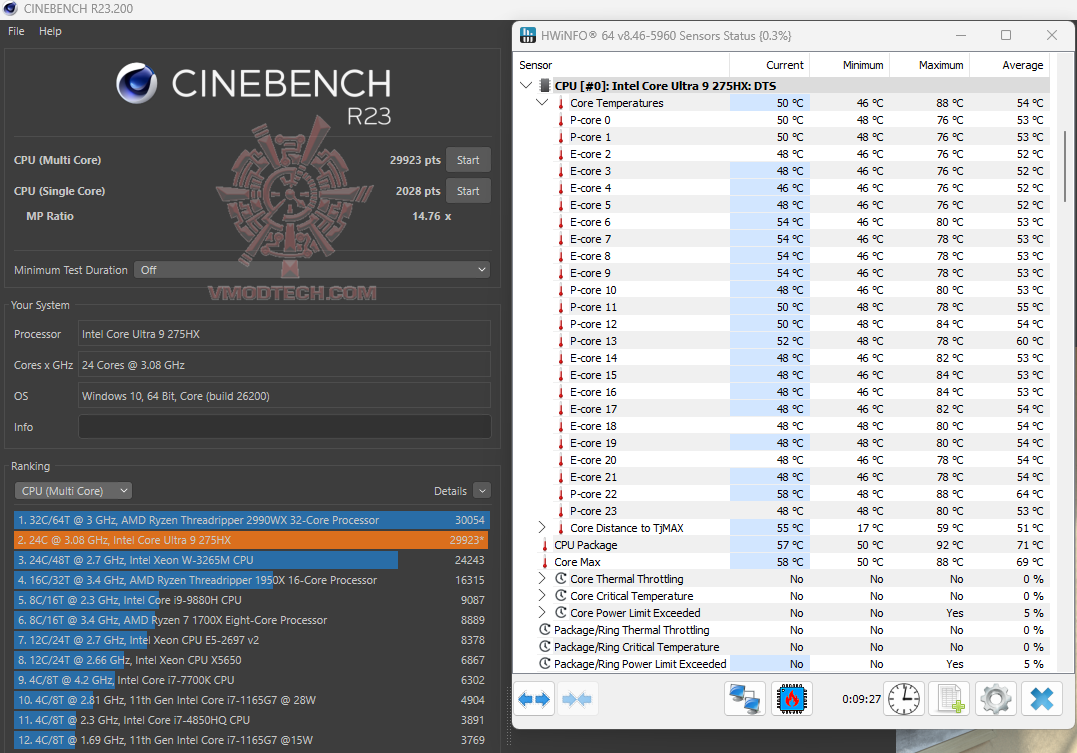Click HWiNFO CPU flame chip icon
The image size is (1077, 753).
point(791,699)
